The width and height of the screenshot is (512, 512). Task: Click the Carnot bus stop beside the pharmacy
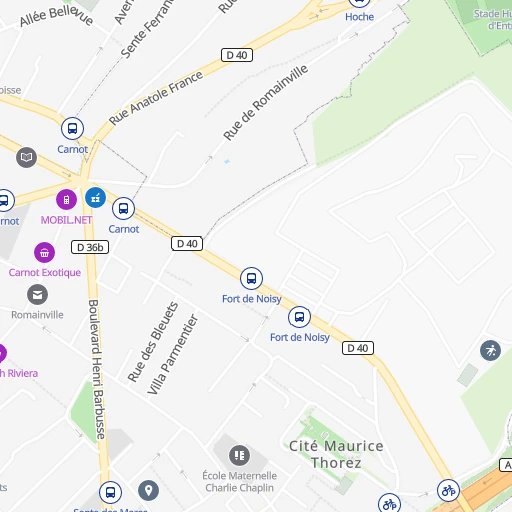tap(123, 209)
